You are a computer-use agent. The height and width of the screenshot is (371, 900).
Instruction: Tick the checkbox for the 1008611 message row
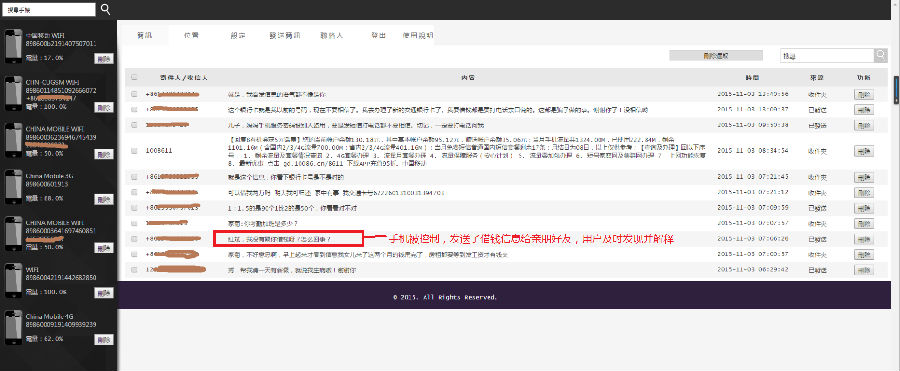click(134, 150)
